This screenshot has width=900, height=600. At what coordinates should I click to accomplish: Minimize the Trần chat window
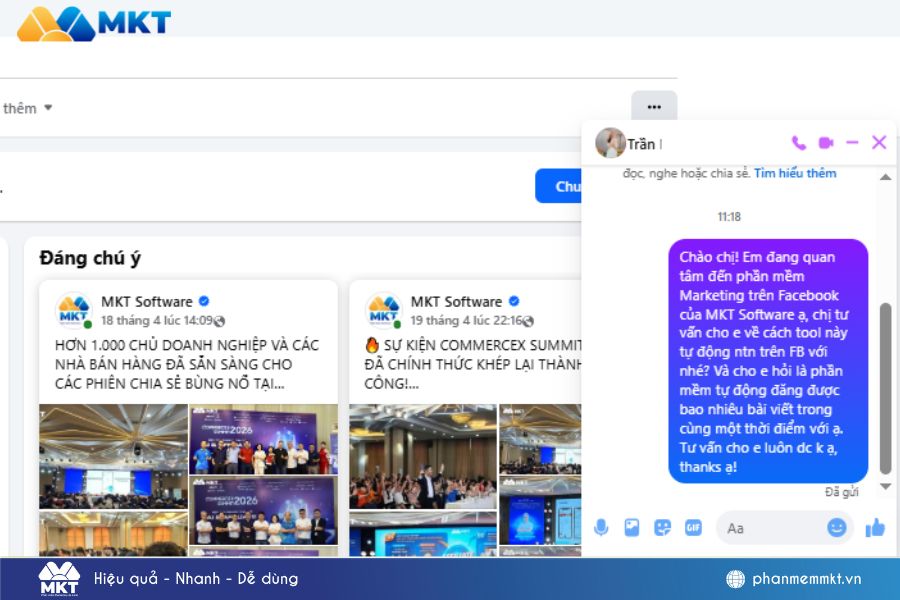tap(852, 142)
